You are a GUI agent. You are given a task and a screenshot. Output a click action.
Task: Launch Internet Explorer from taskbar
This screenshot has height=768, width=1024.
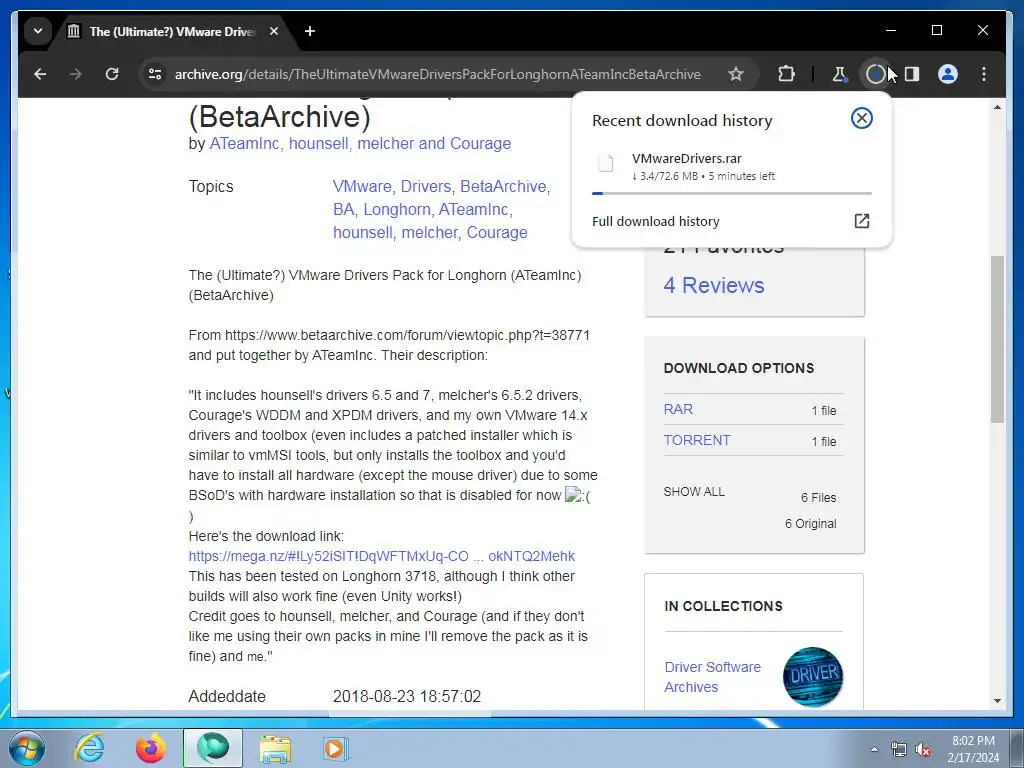89,748
